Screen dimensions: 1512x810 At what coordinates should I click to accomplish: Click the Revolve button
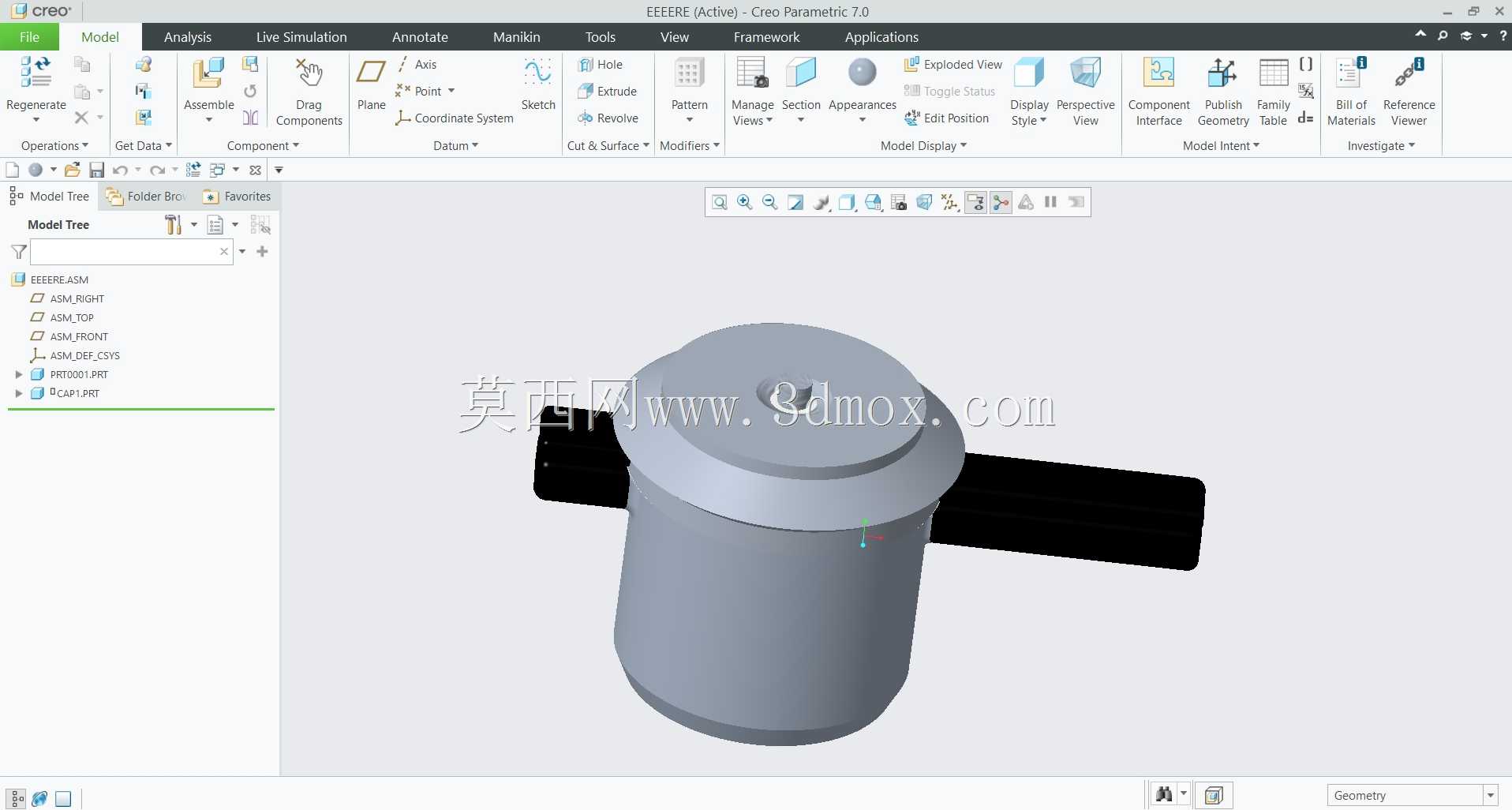point(608,118)
